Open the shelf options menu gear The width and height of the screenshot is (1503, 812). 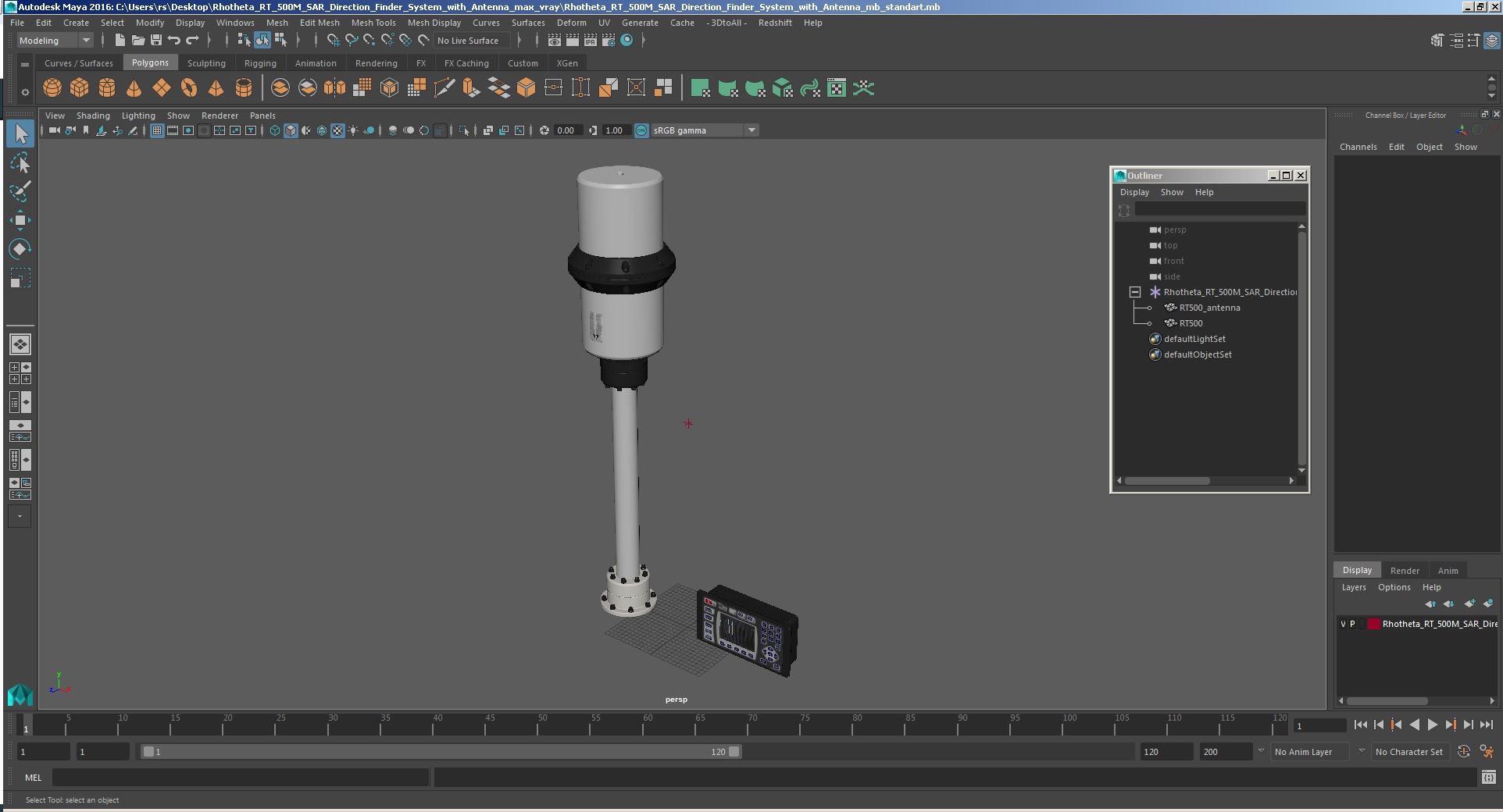(25, 92)
